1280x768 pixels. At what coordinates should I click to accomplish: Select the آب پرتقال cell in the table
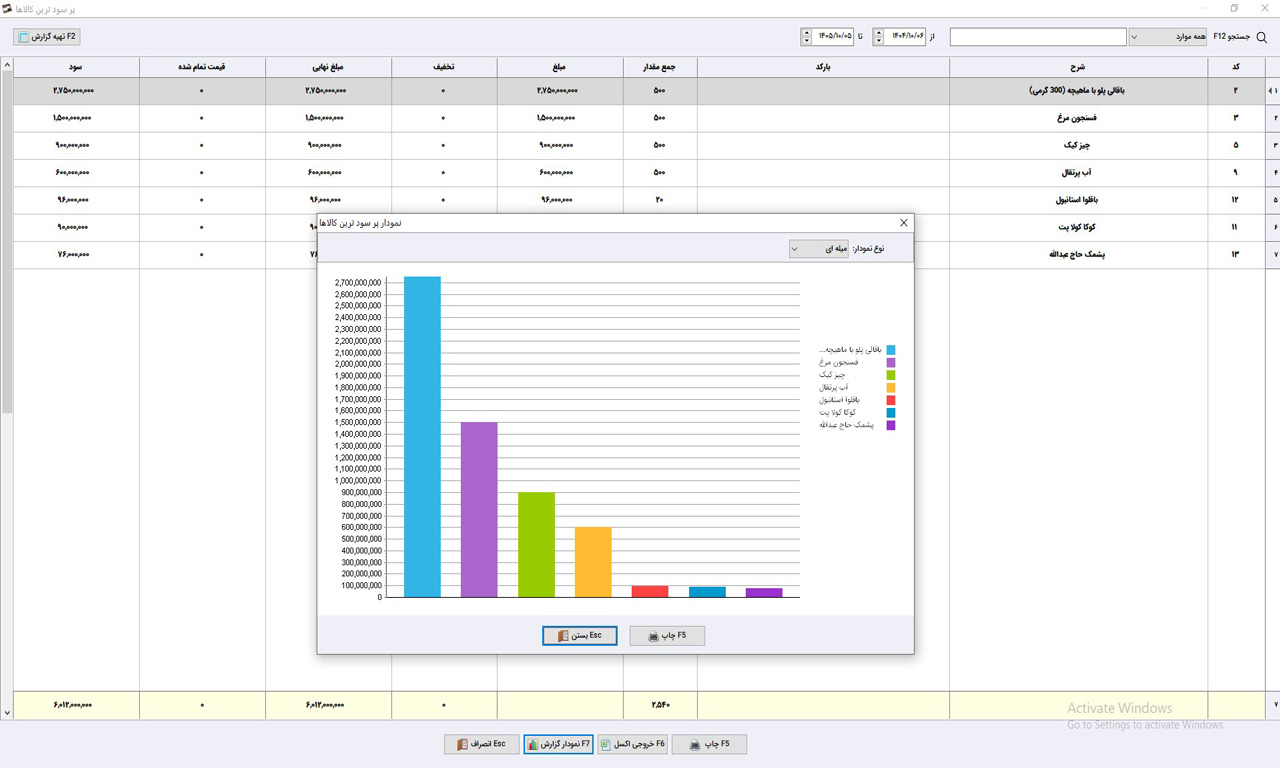(1078, 173)
